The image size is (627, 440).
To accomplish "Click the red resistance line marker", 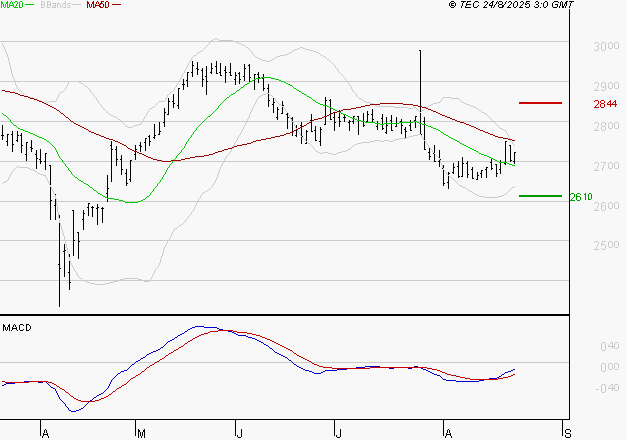I will tap(540, 103).
